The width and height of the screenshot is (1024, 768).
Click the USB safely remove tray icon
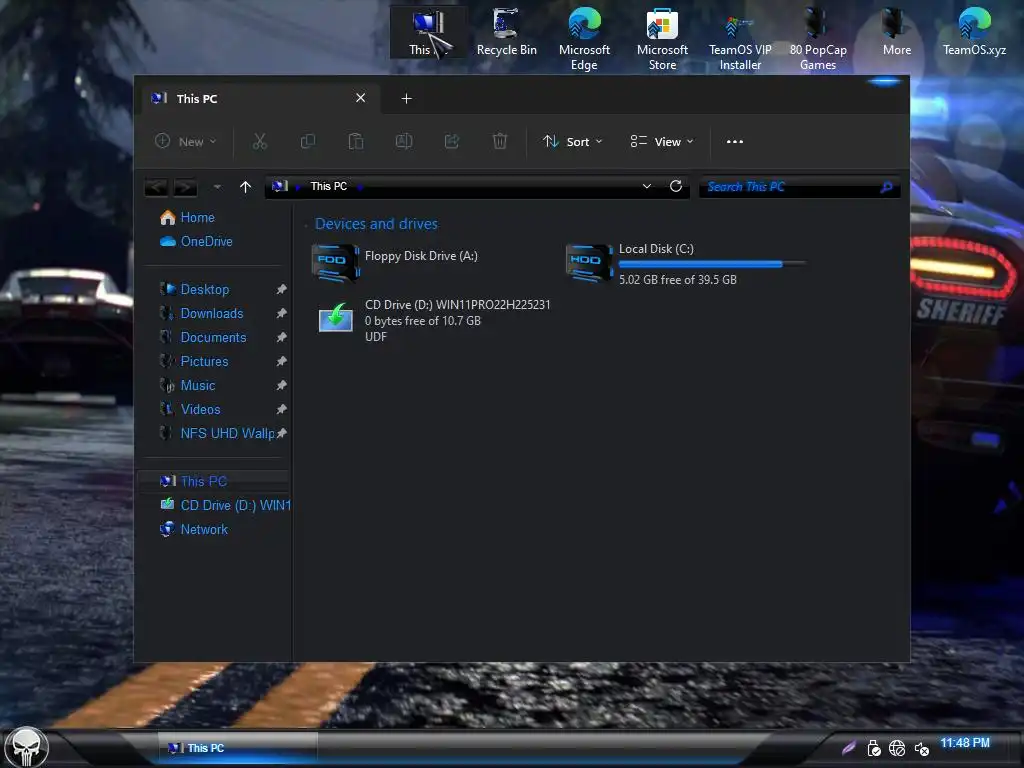click(x=874, y=748)
